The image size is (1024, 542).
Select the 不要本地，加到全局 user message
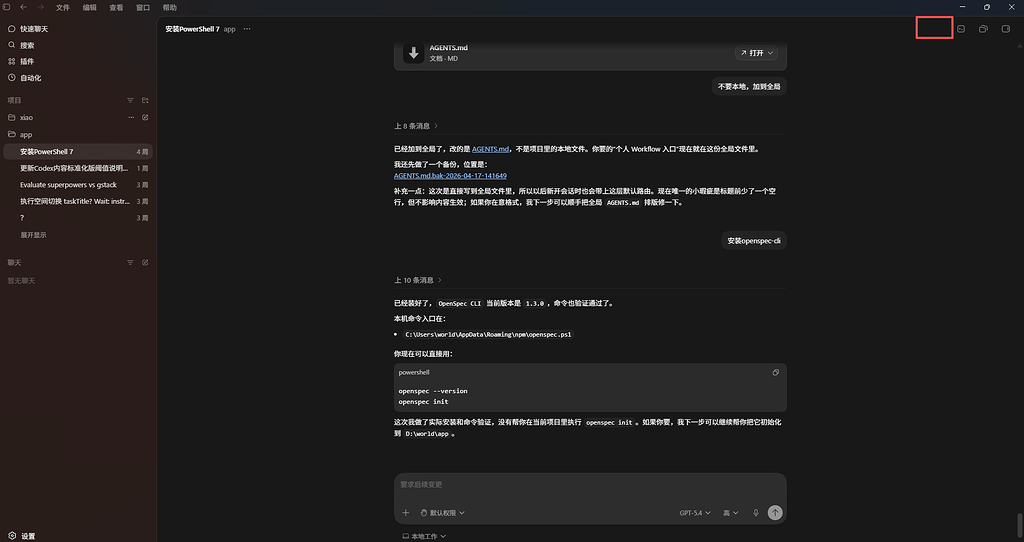pyautogui.click(x=749, y=86)
